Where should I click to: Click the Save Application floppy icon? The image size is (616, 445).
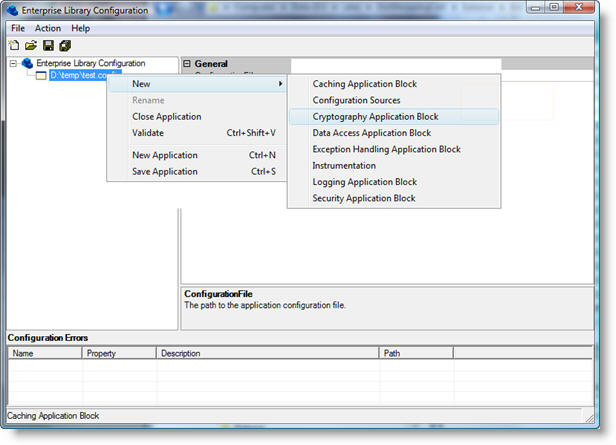(48, 46)
